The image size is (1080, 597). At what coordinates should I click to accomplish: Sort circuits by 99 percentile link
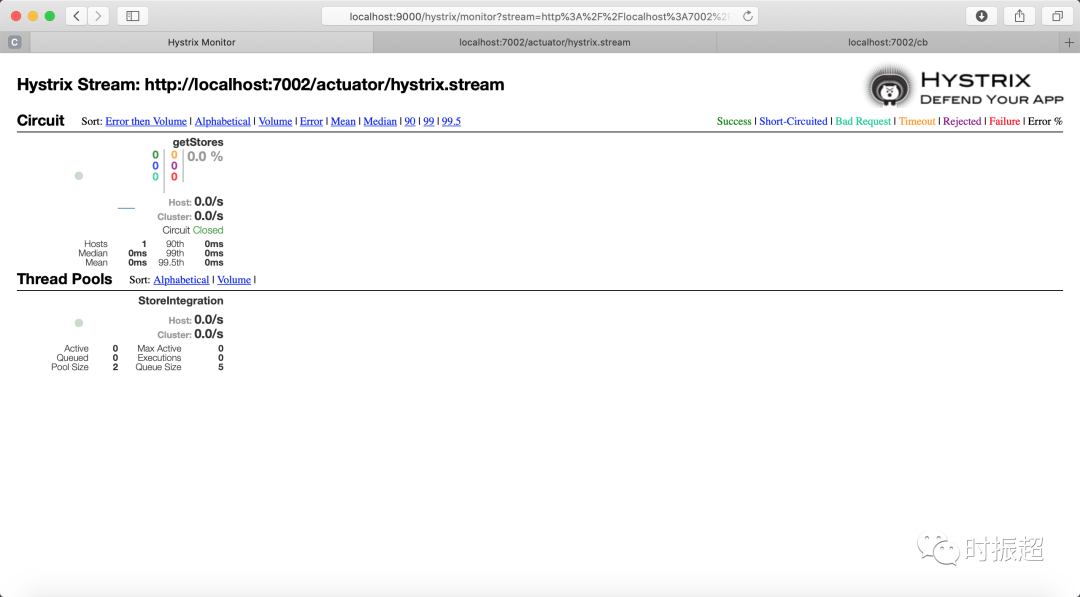click(428, 121)
